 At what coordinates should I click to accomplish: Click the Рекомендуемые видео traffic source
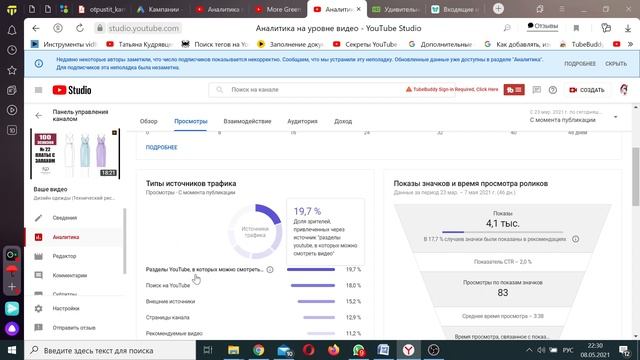coord(253,333)
